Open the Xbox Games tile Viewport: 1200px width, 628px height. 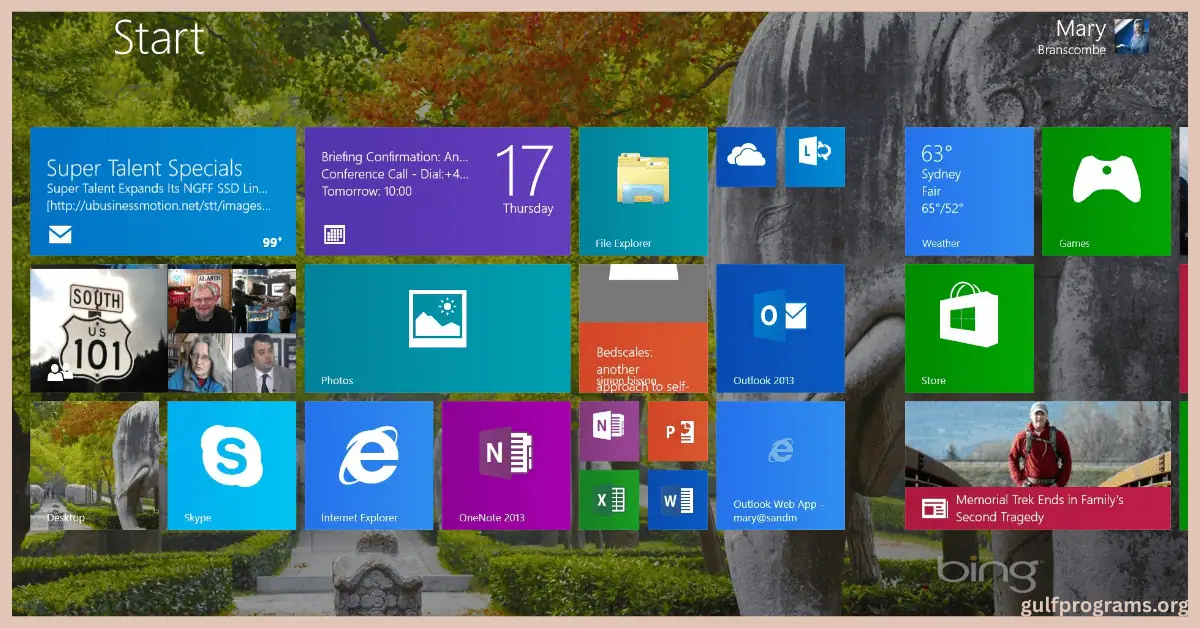pos(1105,190)
